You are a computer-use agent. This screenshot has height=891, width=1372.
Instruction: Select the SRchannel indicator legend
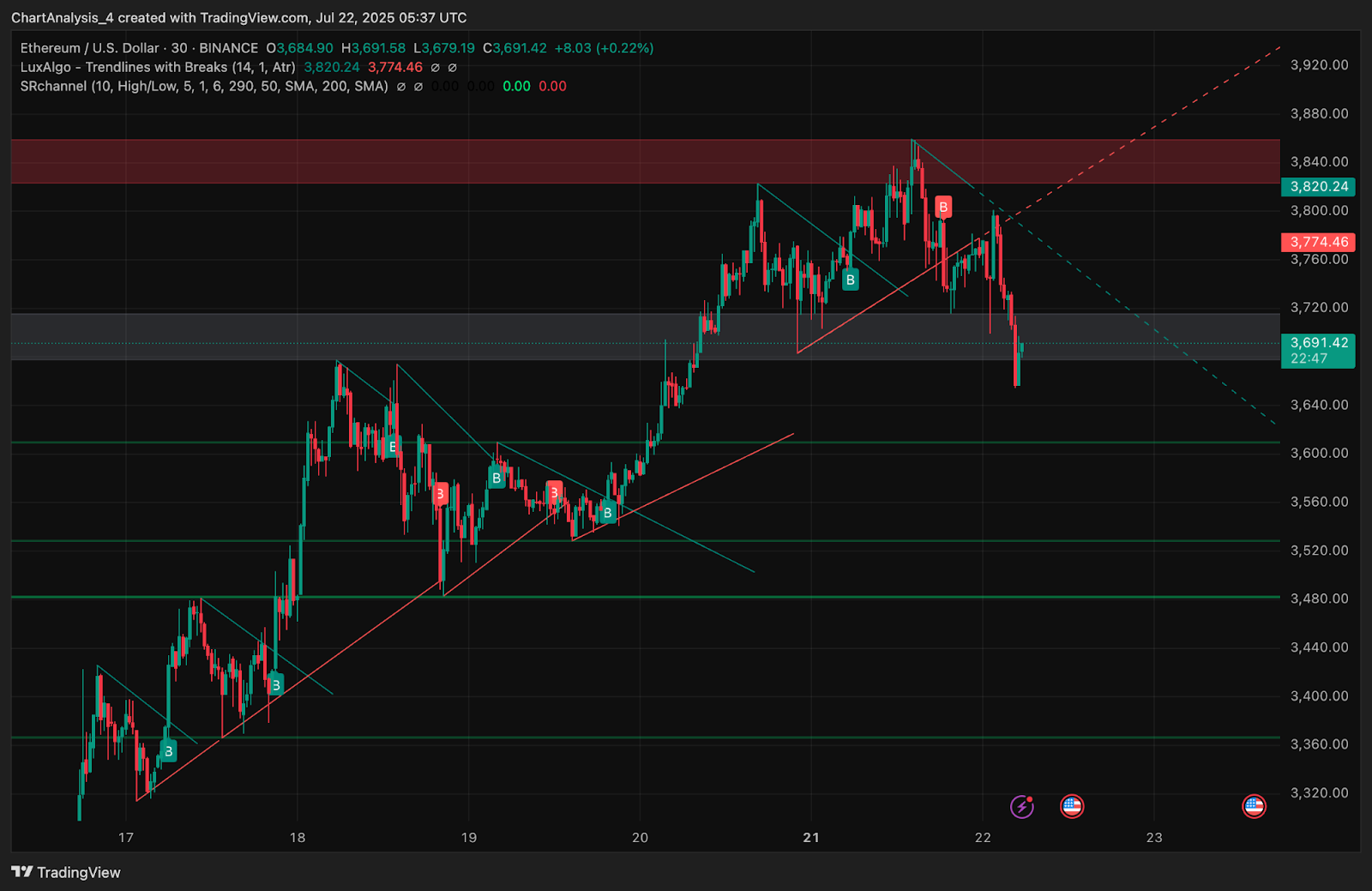click(204, 86)
